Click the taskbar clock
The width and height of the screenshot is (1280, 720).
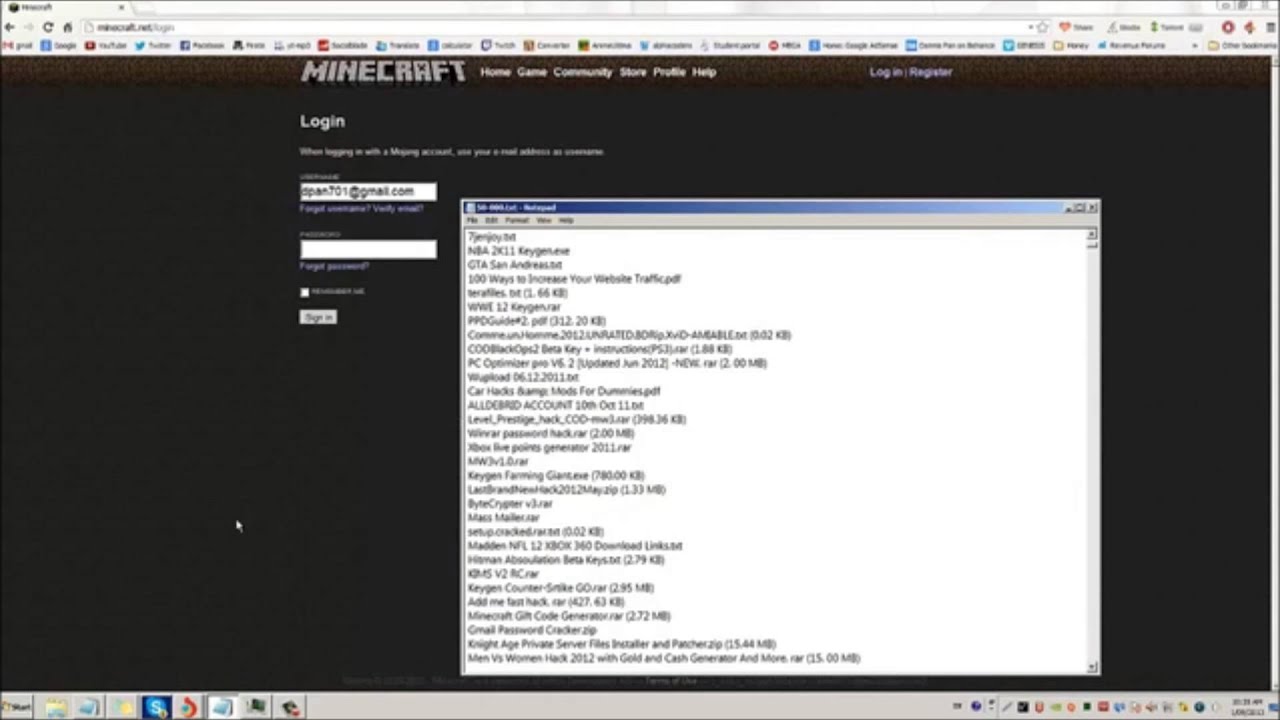point(1247,707)
